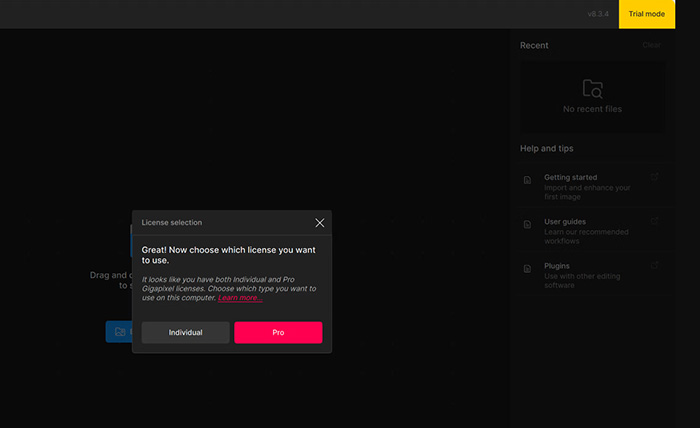Click the Recent section heading
The width and height of the screenshot is (700, 428).
tap(534, 45)
